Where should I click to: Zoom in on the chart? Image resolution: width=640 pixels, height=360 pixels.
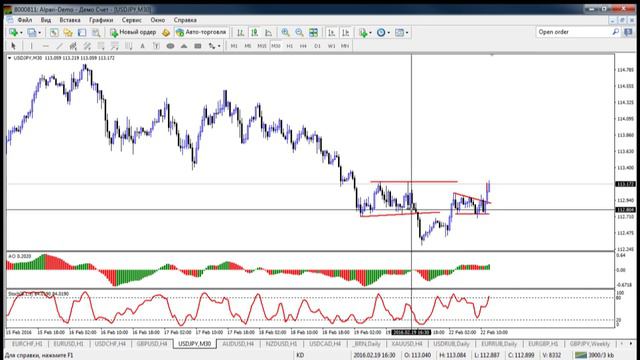click(x=285, y=33)
